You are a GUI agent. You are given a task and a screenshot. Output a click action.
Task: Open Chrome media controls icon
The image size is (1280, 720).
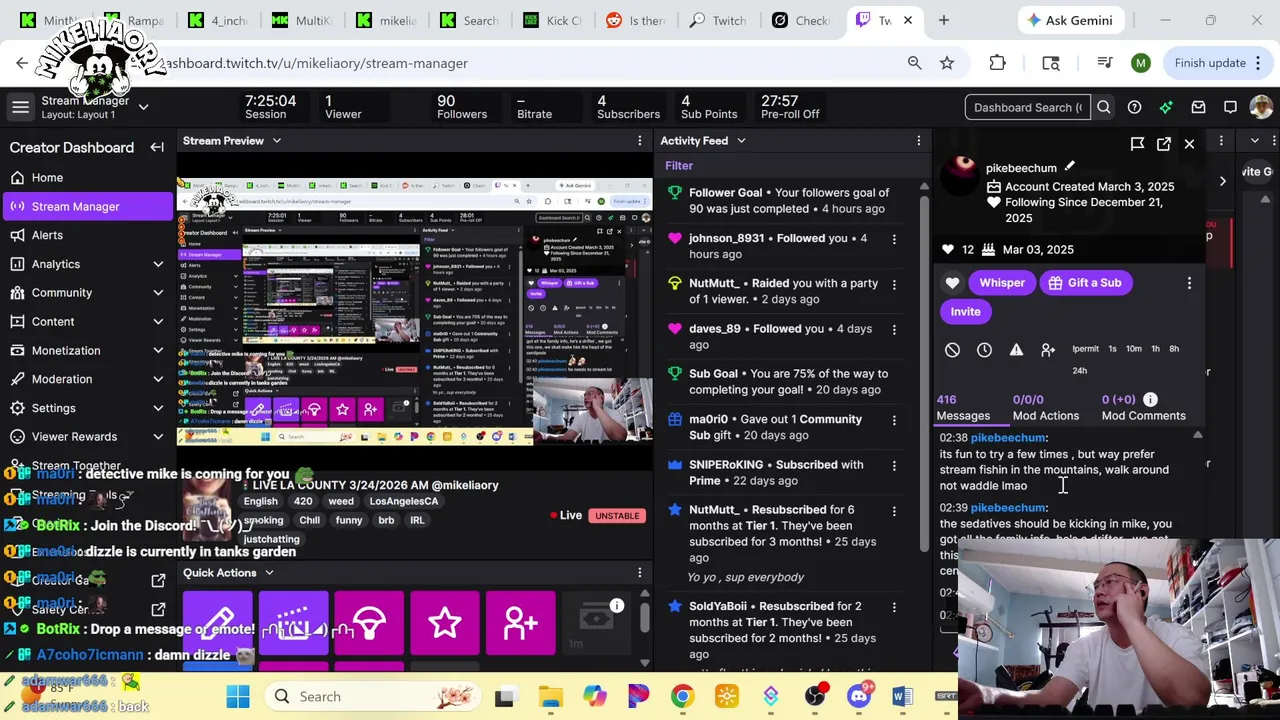click(1105, 63)
